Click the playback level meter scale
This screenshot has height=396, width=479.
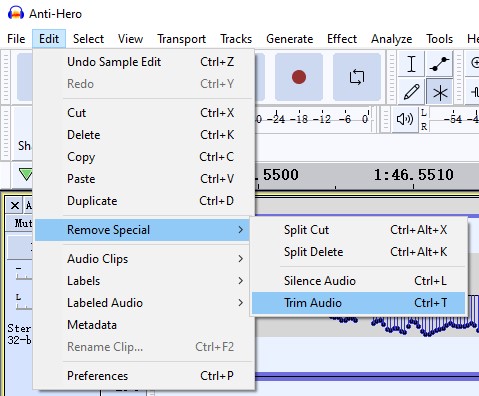tap(455, 119)
